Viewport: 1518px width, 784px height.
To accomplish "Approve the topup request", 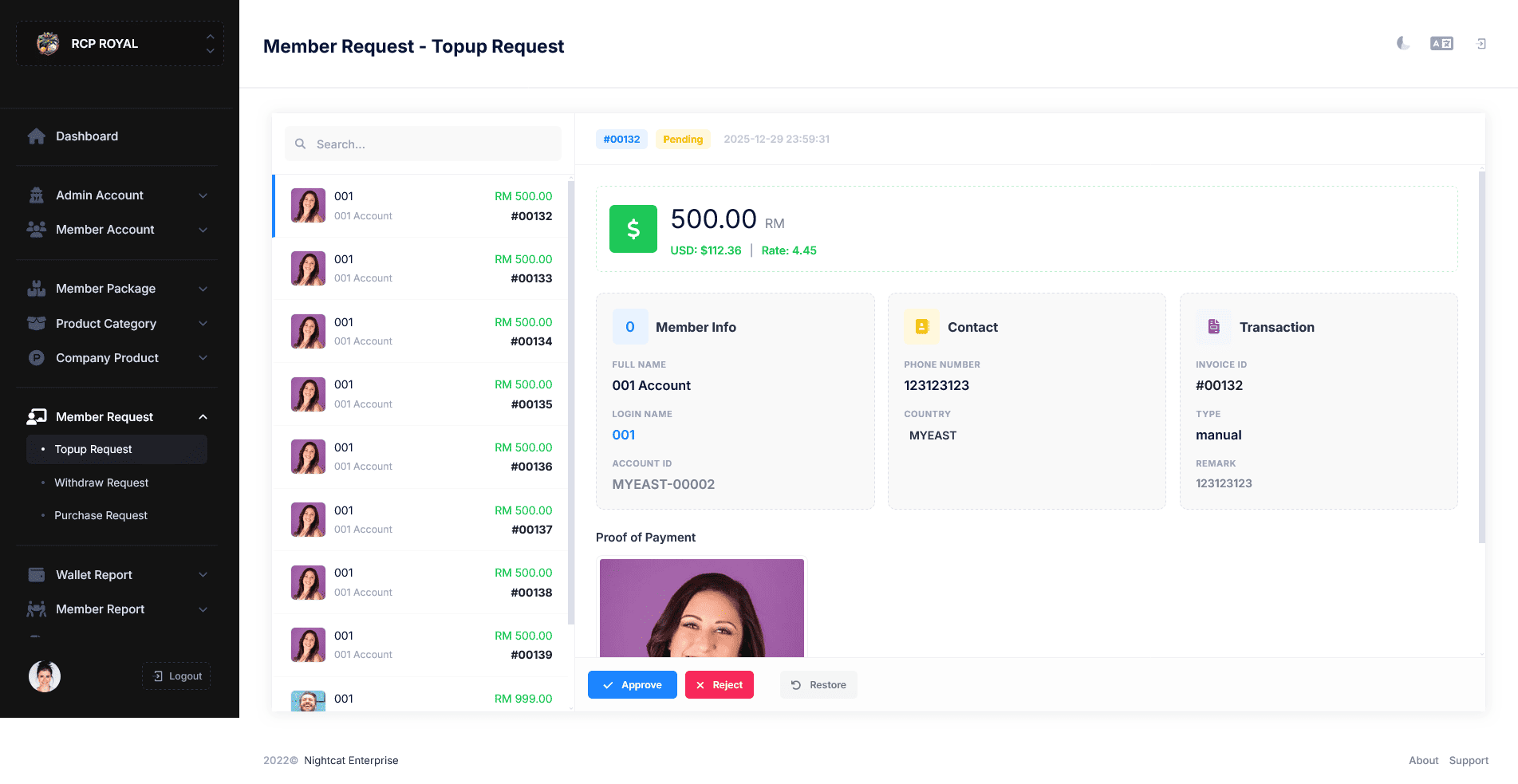I will (633, 685).
